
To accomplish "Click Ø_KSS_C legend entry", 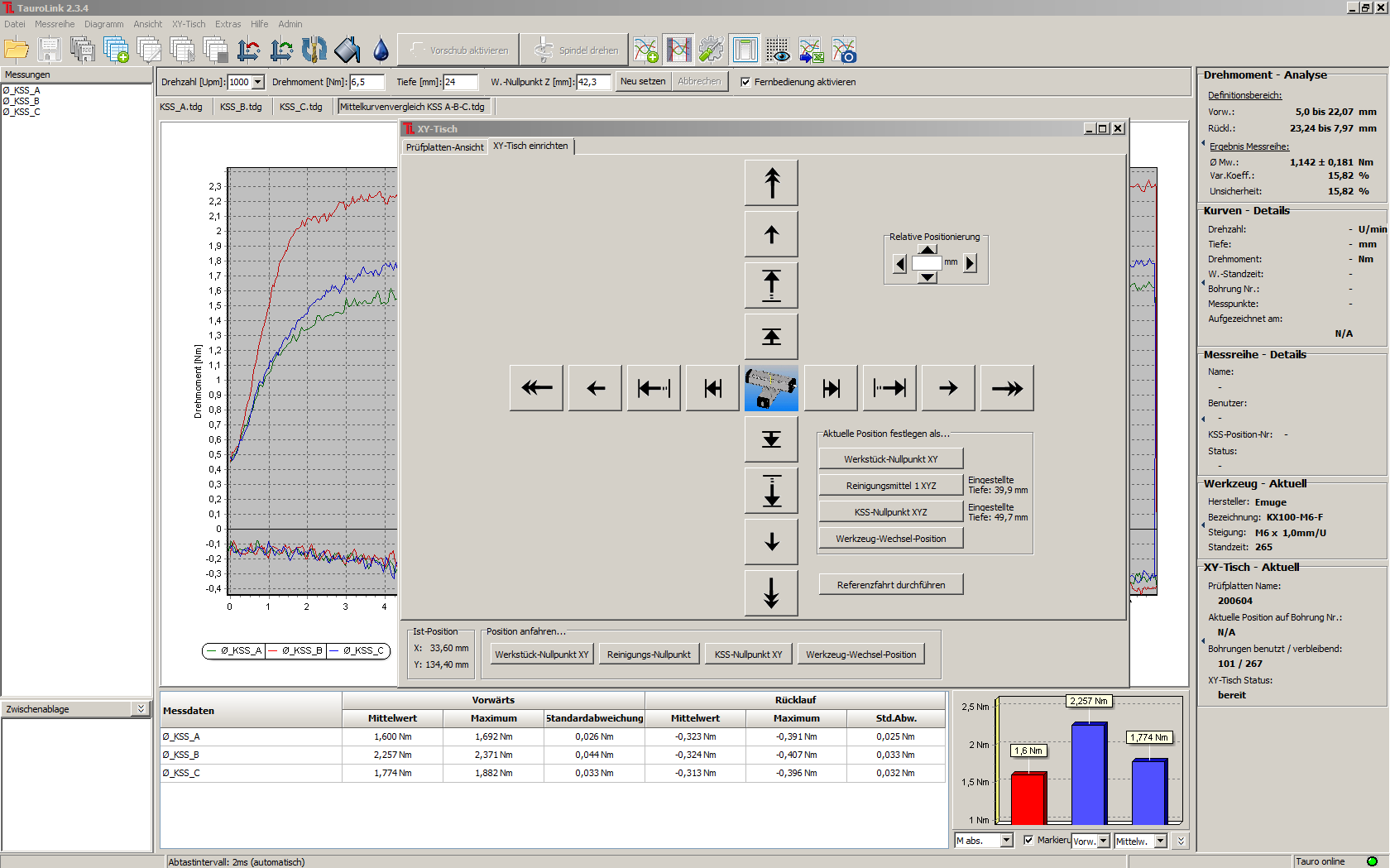I will [357, 650].
